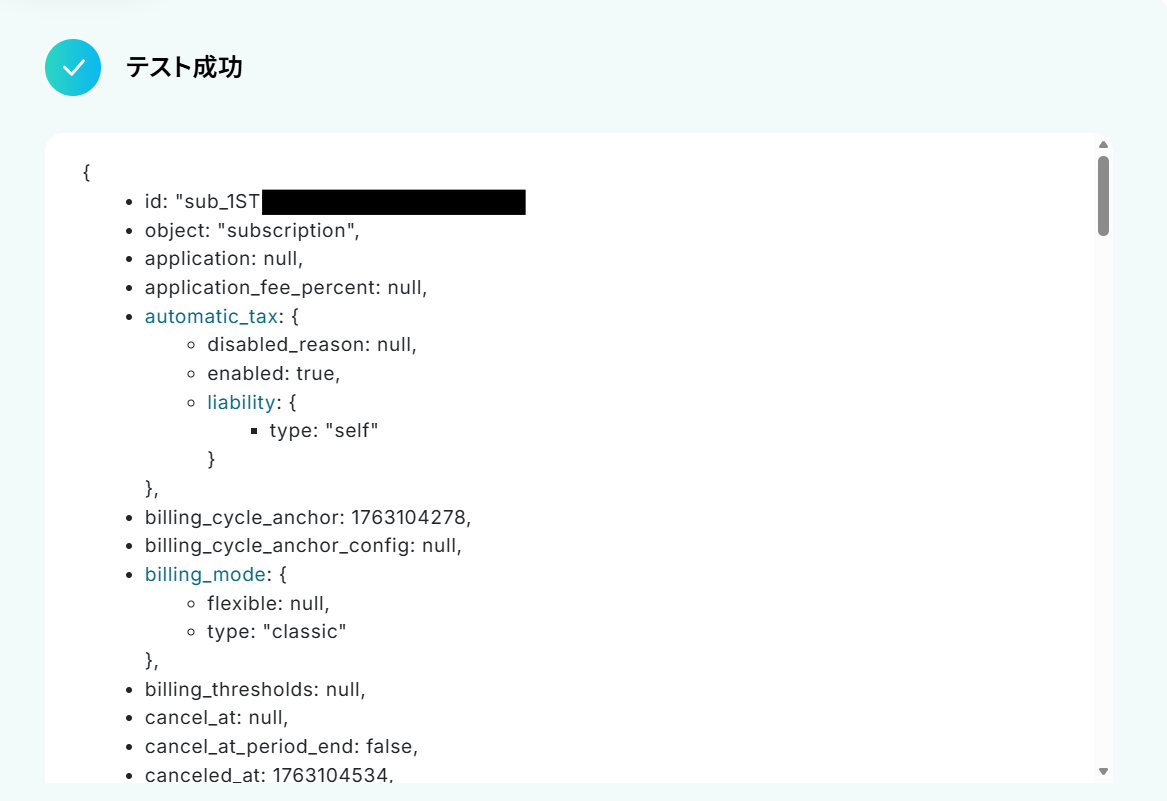Click the テスト成功 heading text

pyautogui.click(x=184, y=68)
